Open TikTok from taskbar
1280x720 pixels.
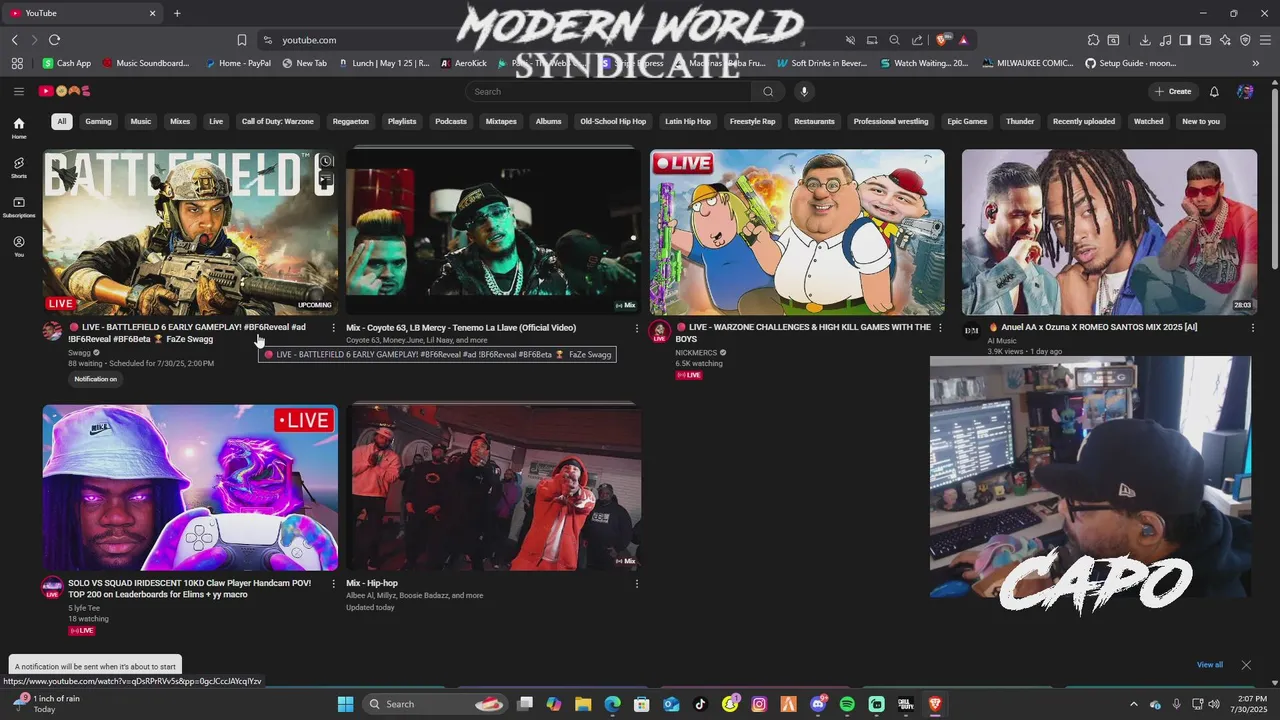tap(700, 704)
